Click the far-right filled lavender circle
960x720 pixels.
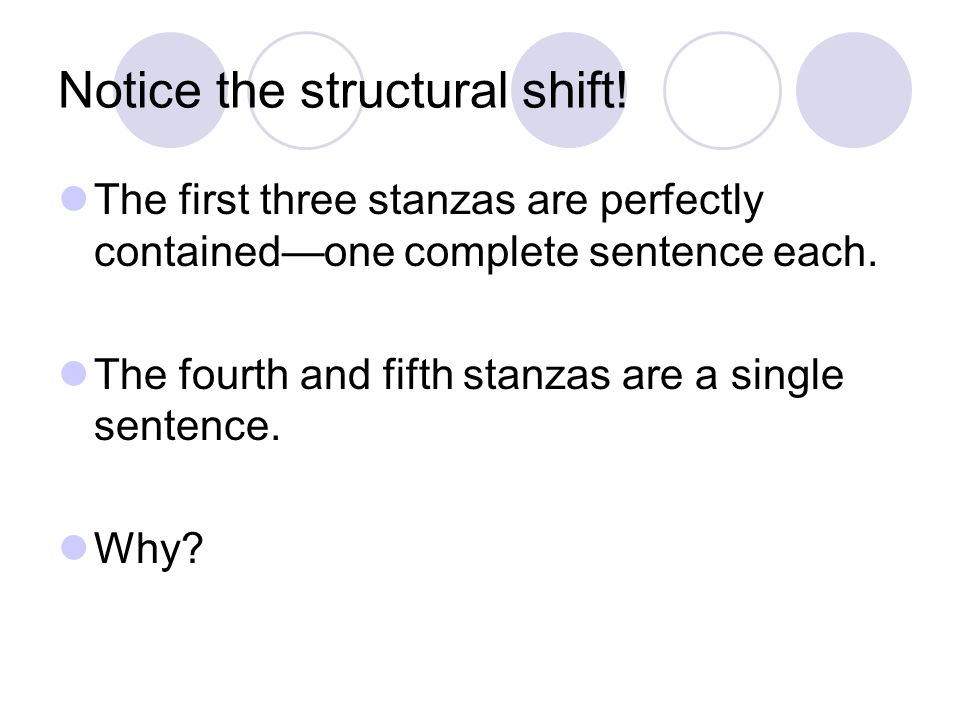coord(853,90)
